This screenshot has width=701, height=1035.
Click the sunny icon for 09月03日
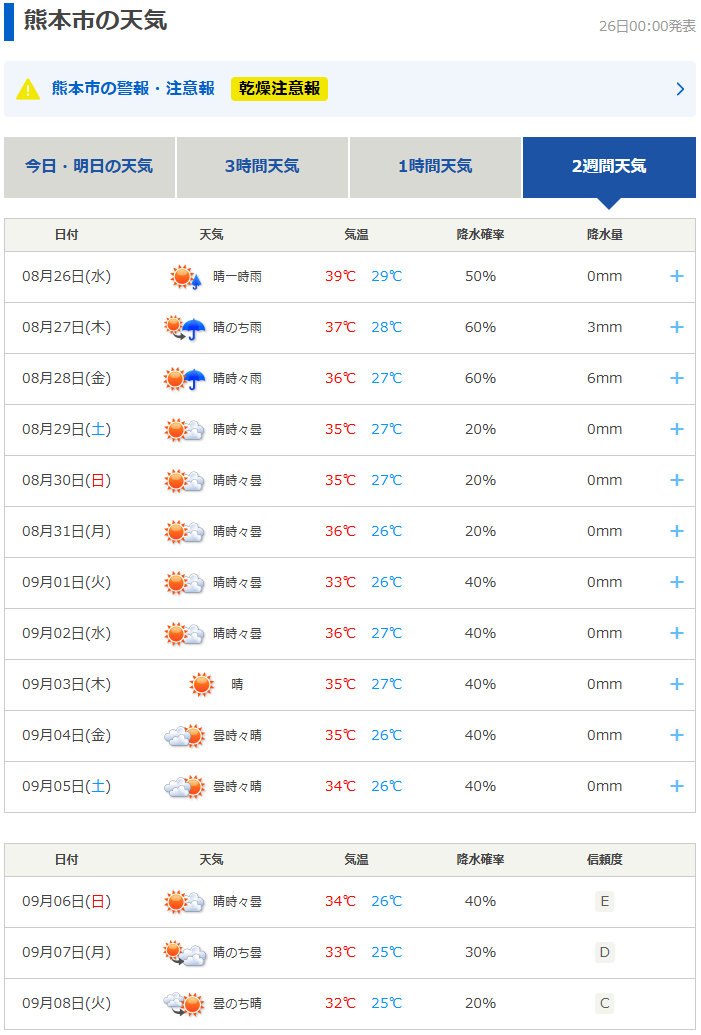(201, 684)
